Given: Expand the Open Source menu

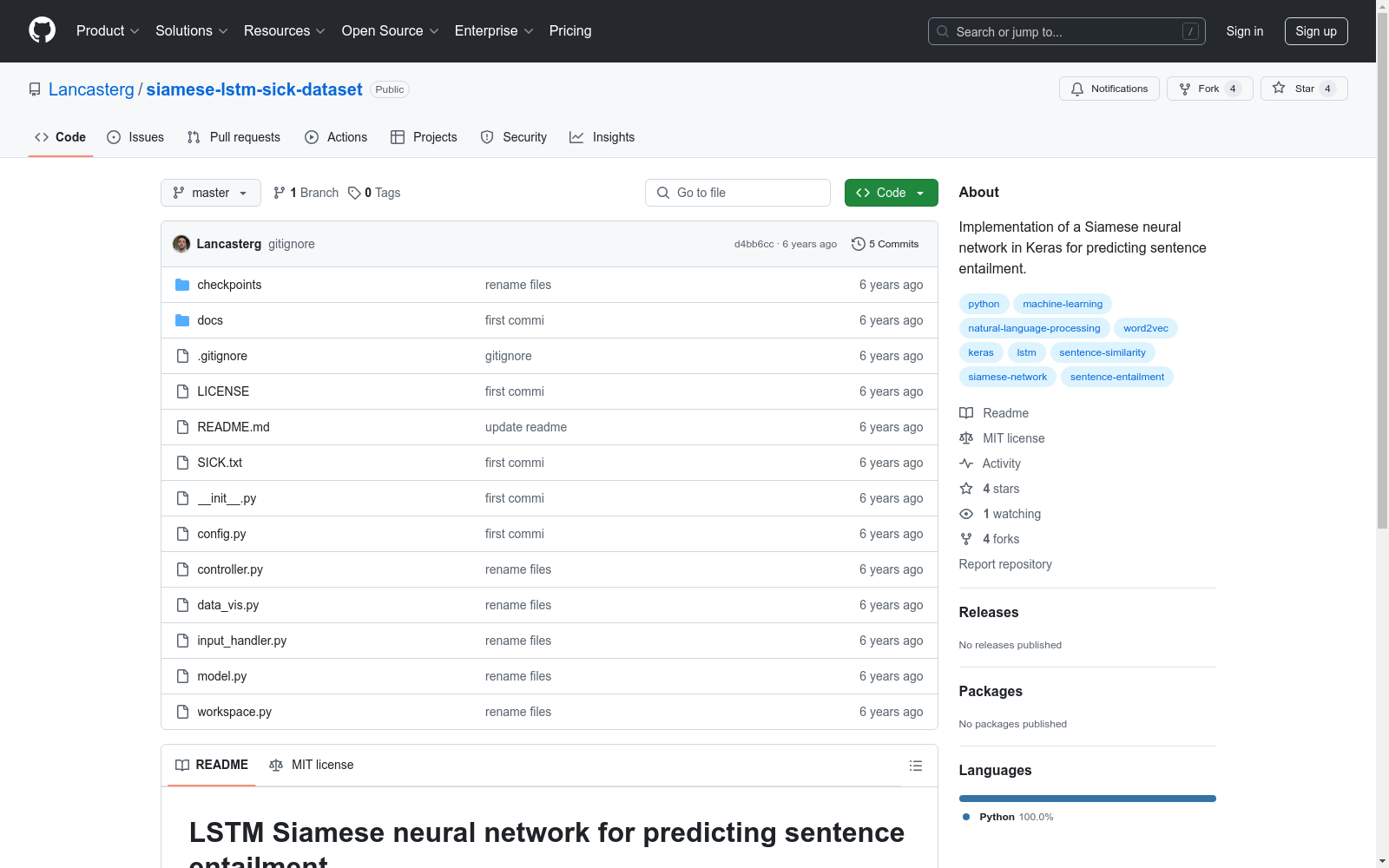Looking at the screenshot, I should (391, 30).
